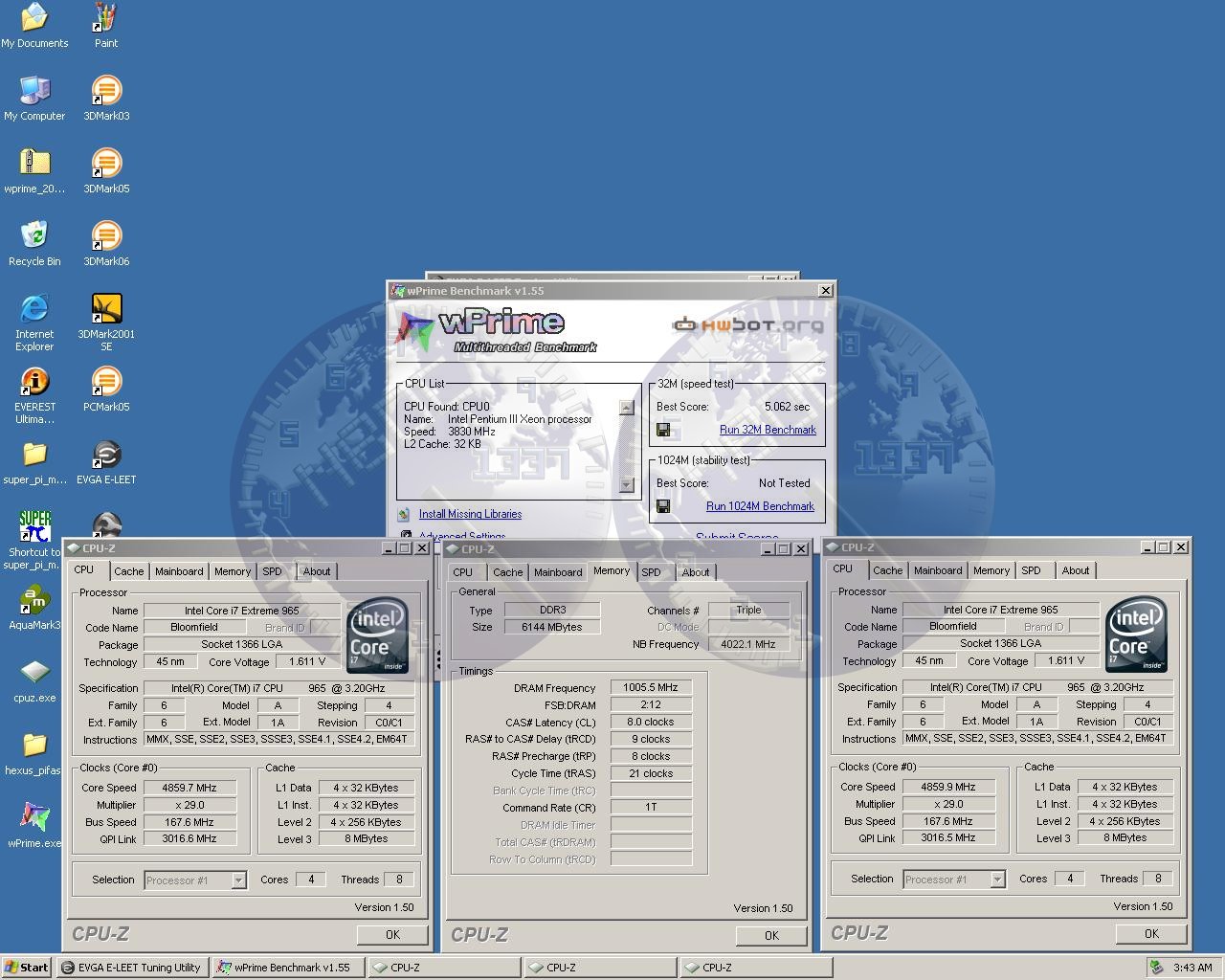Click Run 32M Benchmark link
Screen dimensions: 1225x980
point(768,430)
